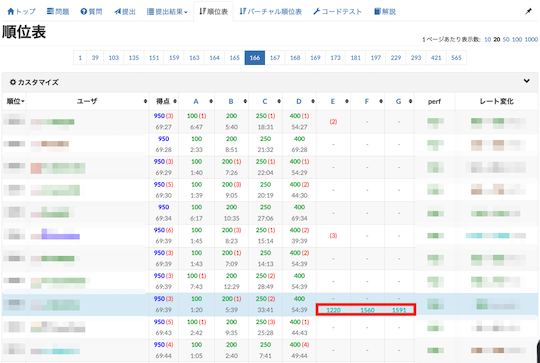Jump to last standings page 565
Viewport: 540px width, 363px height.
456,58
